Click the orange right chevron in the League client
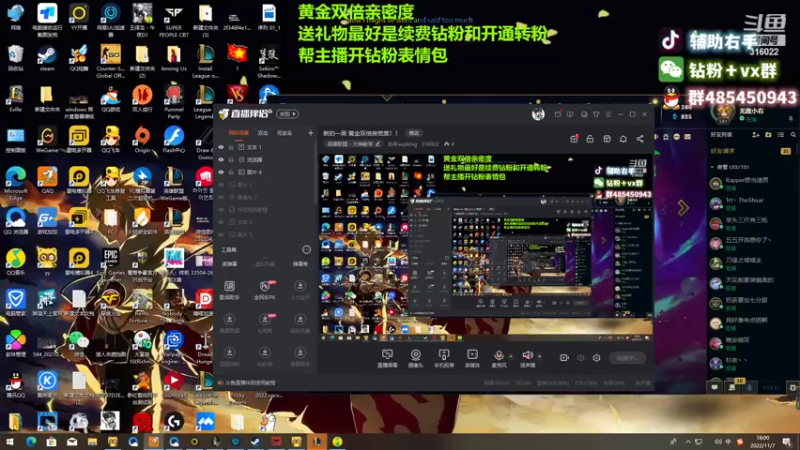Screen dimensions: 800x450 (x=683, y=208)
